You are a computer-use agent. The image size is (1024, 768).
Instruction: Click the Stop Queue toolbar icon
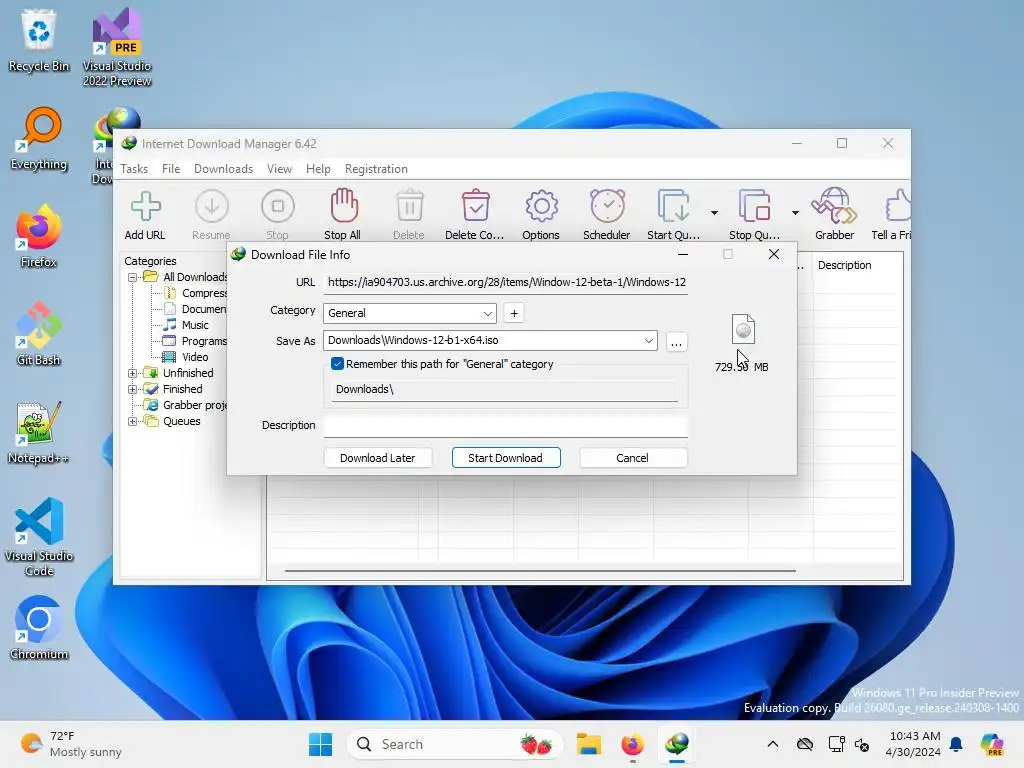coord(754,207)
